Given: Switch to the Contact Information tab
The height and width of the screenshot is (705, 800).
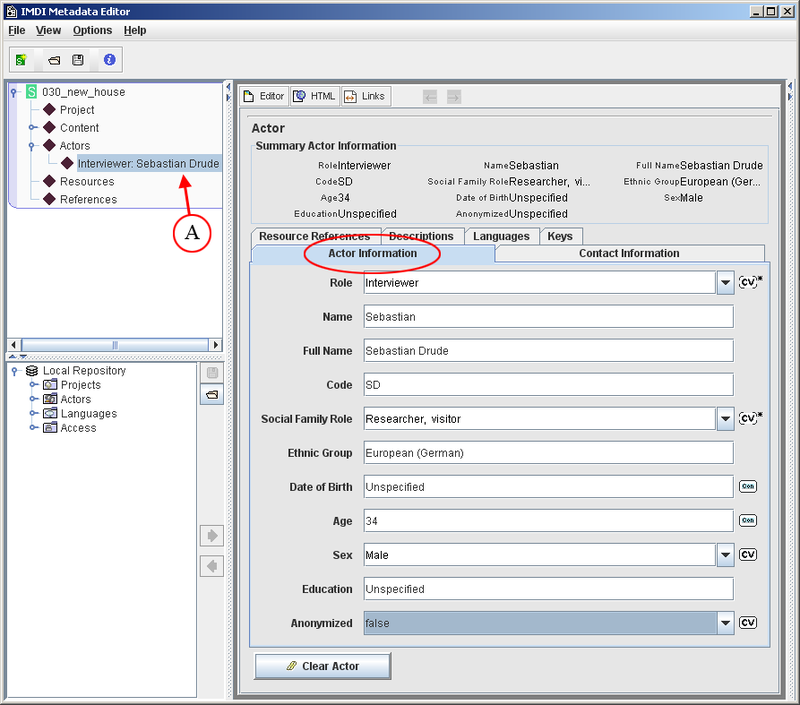Looking at the screenshot, I should [629, 253].
